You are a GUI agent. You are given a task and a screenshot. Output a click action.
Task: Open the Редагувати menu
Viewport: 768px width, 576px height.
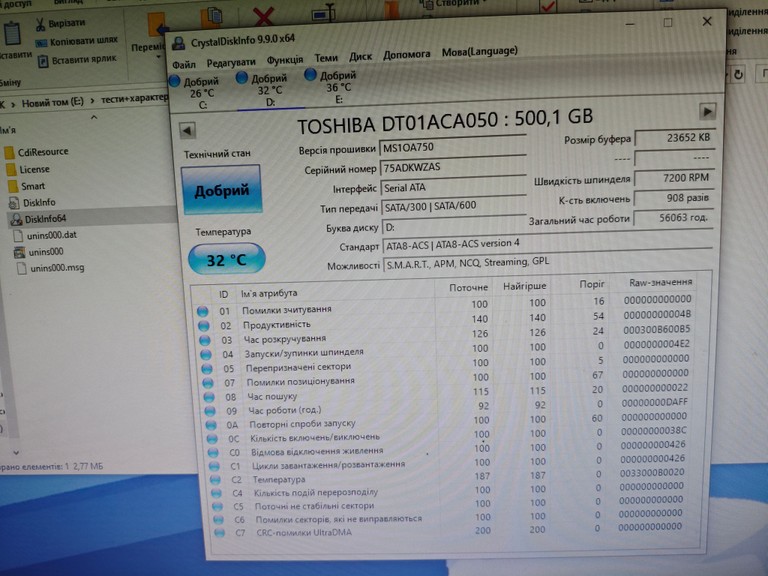pyautogui.click(x=231, y=62)
